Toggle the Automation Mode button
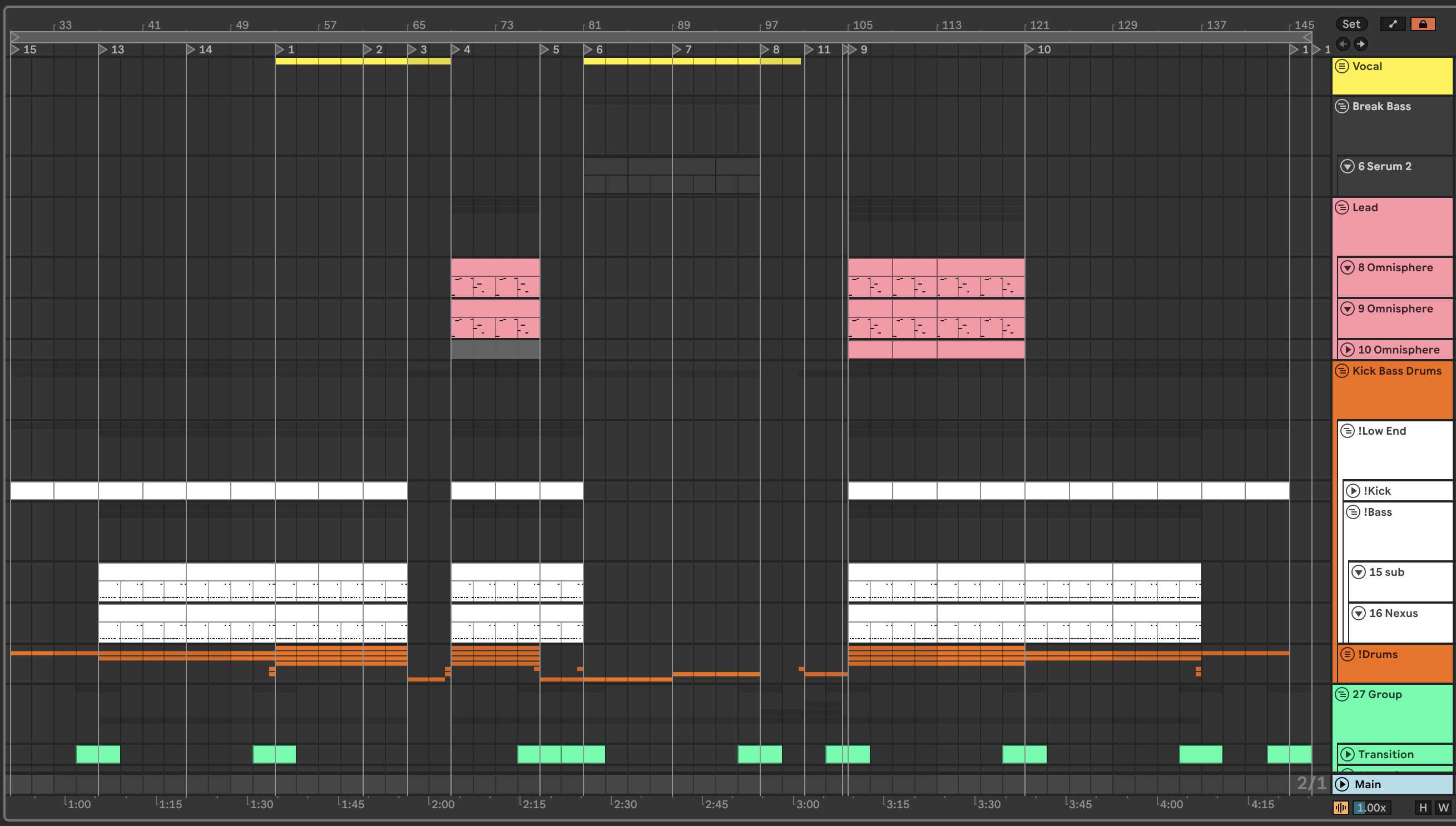 (x=1393, y=24)
